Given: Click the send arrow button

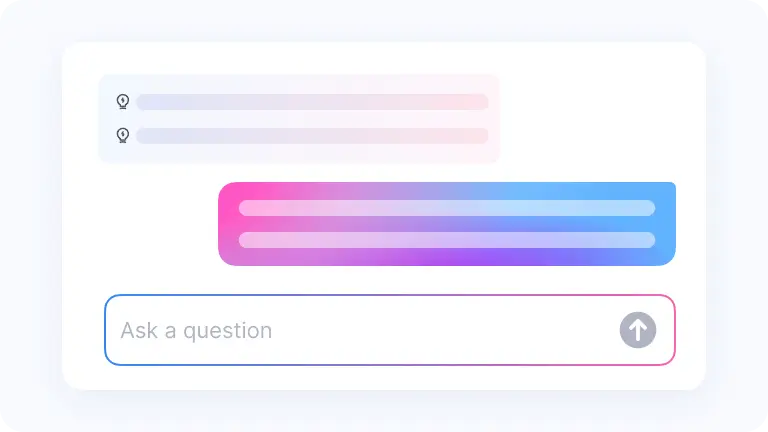Looking at the screenshot, I should coord(638,330).
